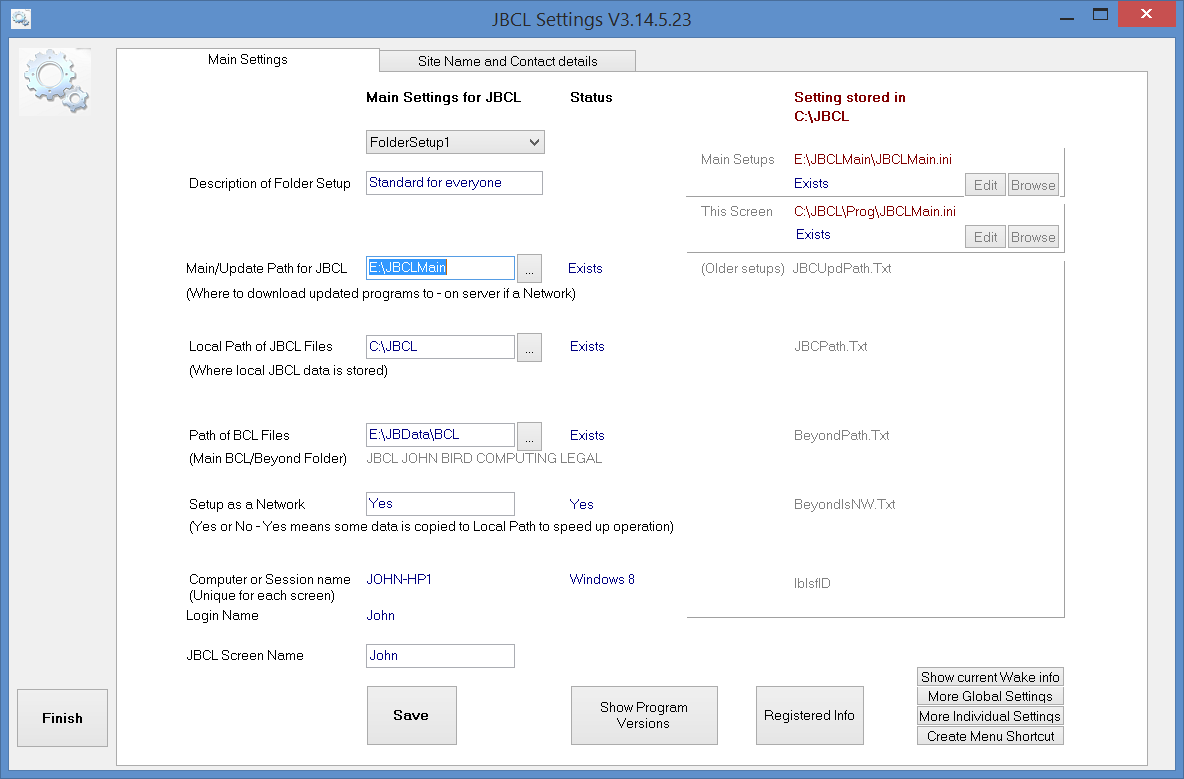Open More Individual Settings
The height and width of the screenshot is (779, 1184).
pyautogui.click(x=989, y=716)
